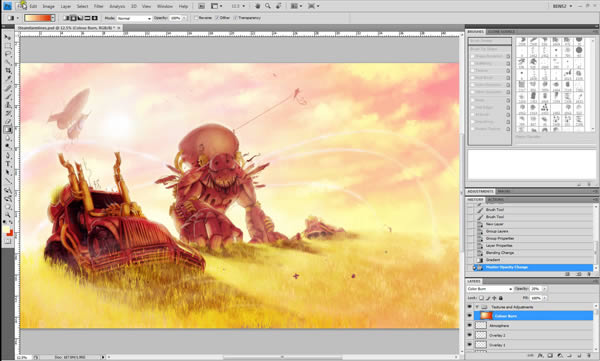Choose Radial Gradient style icon
This screenshot has height=361, width=600.
[73, 18]
